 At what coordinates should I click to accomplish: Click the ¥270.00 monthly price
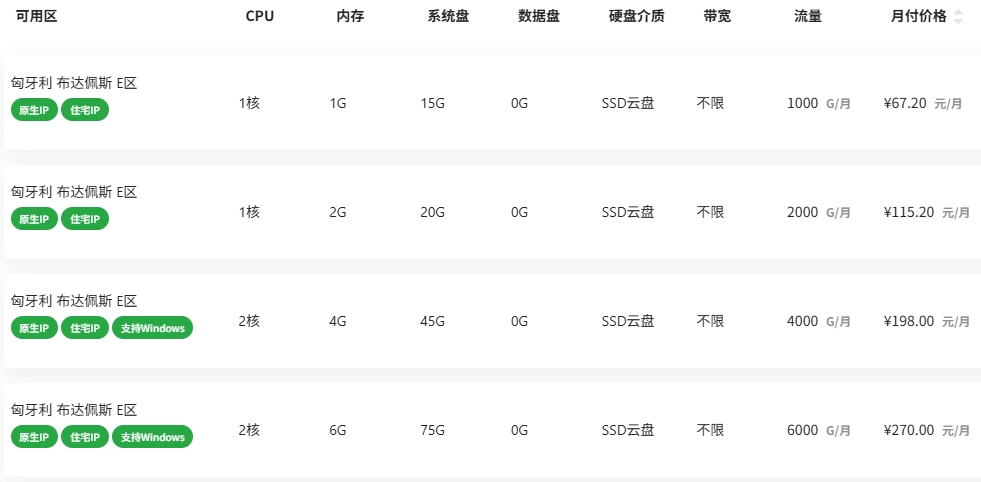[x=909, y=430]
